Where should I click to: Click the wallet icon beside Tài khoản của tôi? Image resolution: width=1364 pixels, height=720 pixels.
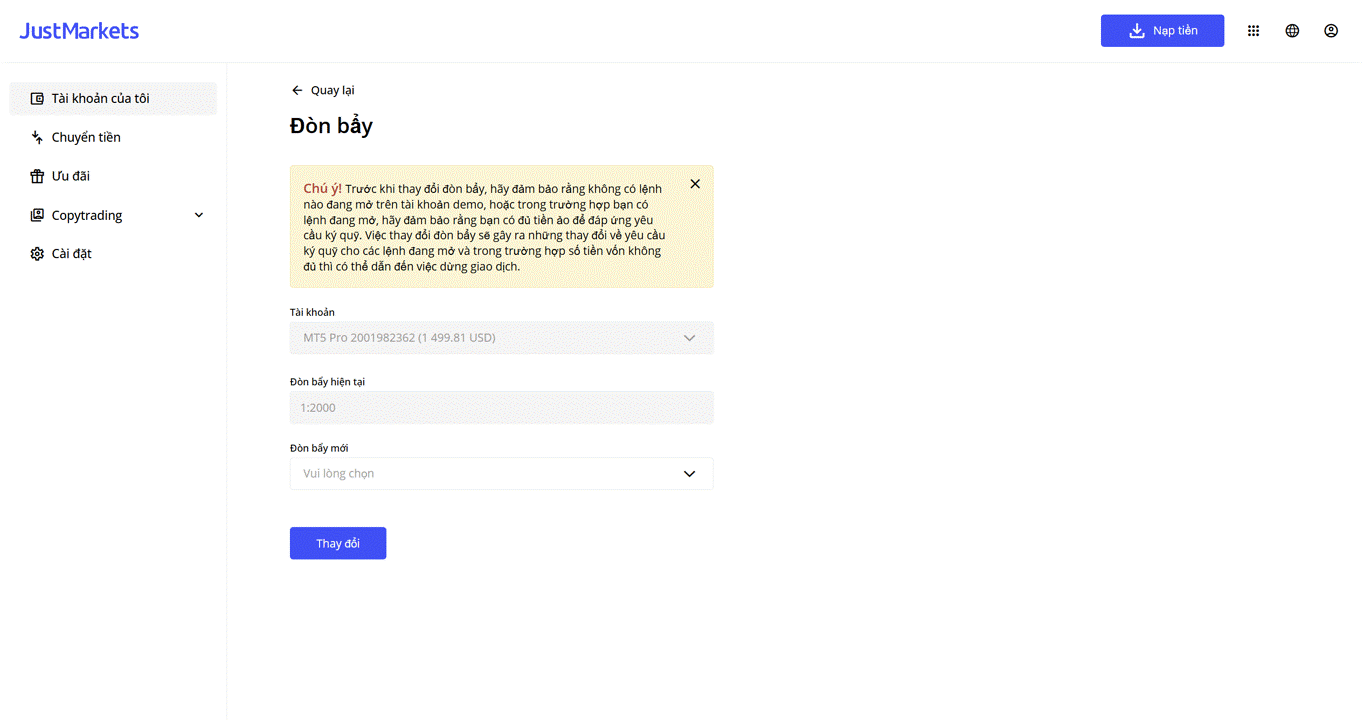(x=37, y=98)
